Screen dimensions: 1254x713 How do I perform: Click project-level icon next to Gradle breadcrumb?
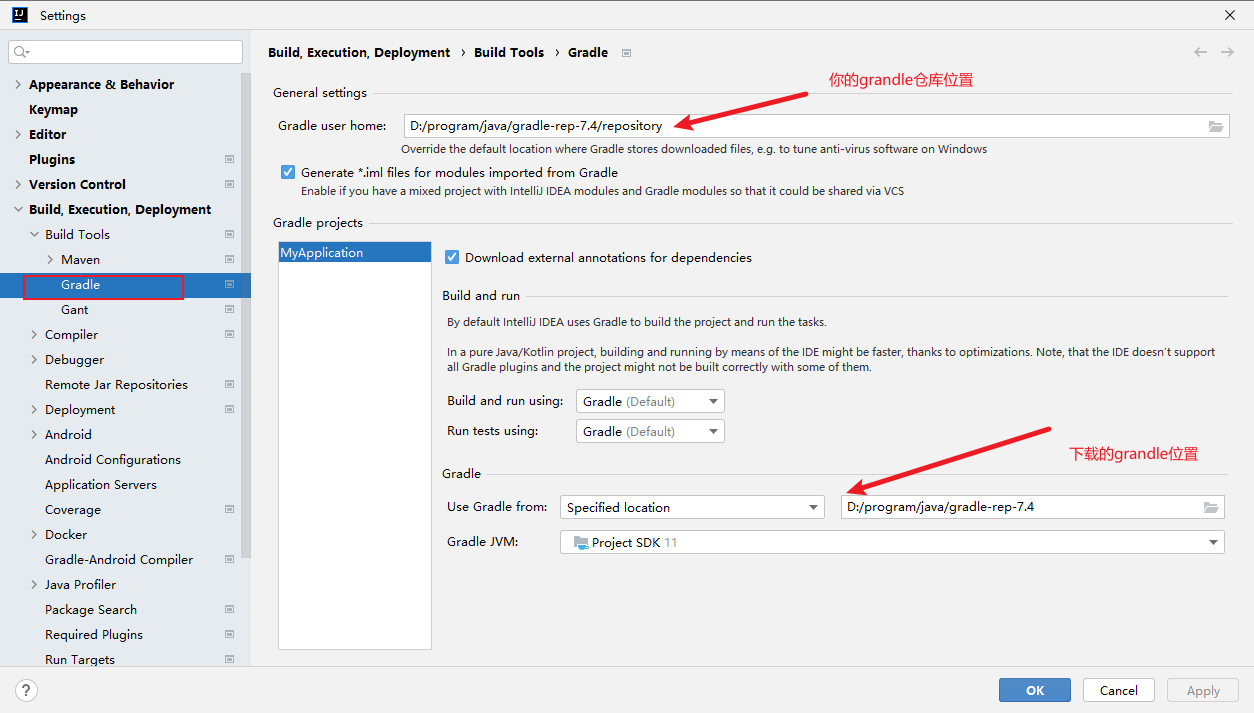coord(627,53)
